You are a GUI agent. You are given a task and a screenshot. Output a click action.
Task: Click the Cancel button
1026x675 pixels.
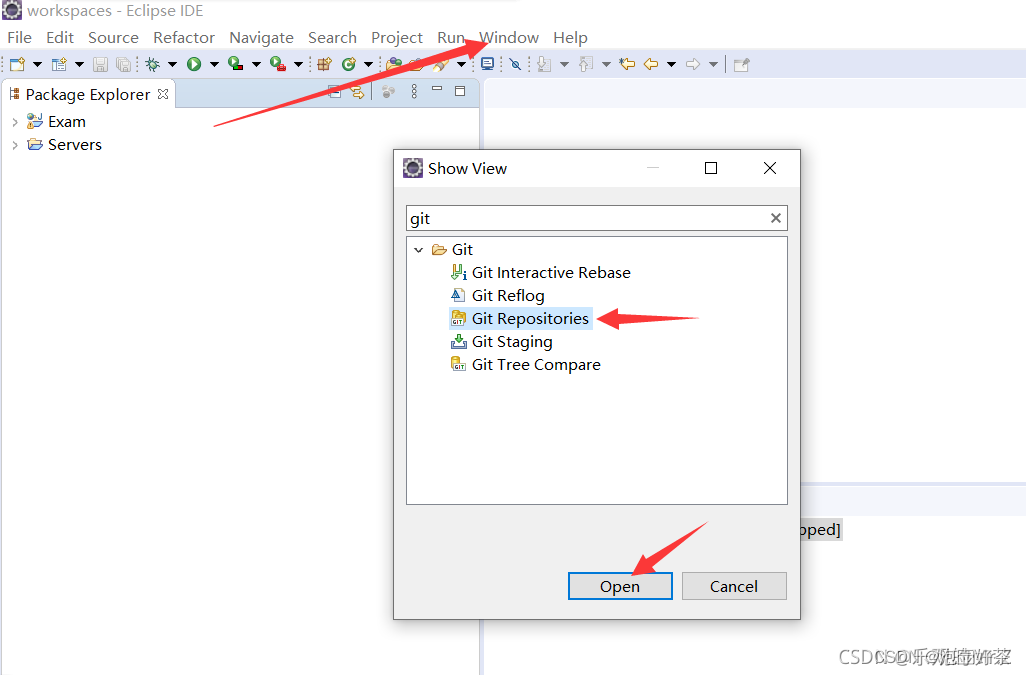click(734, 586)
